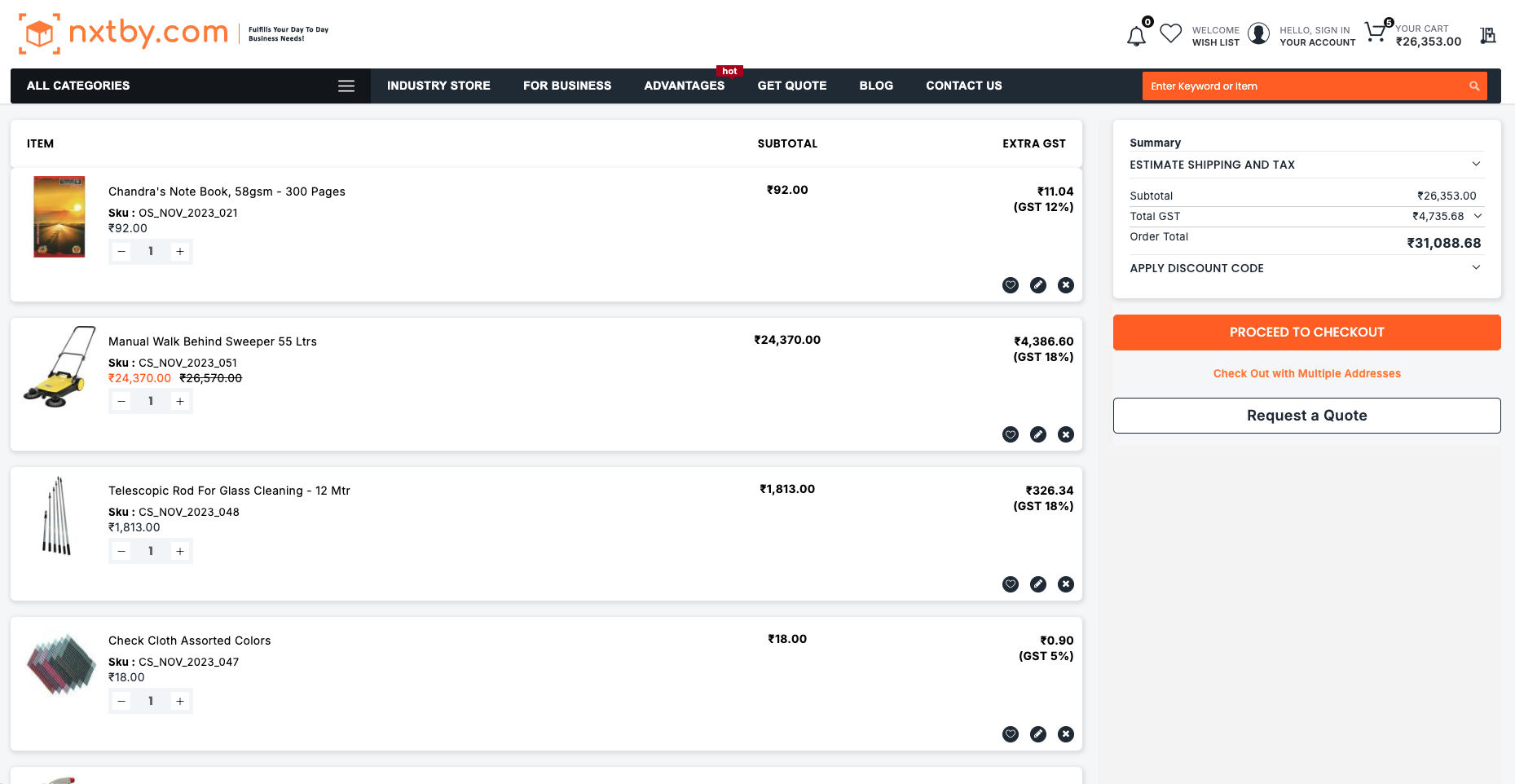Open Check Cloth Assorted Colors title
The height and width of the screenshot is (784, 1515).
click(x=189, y=641)
